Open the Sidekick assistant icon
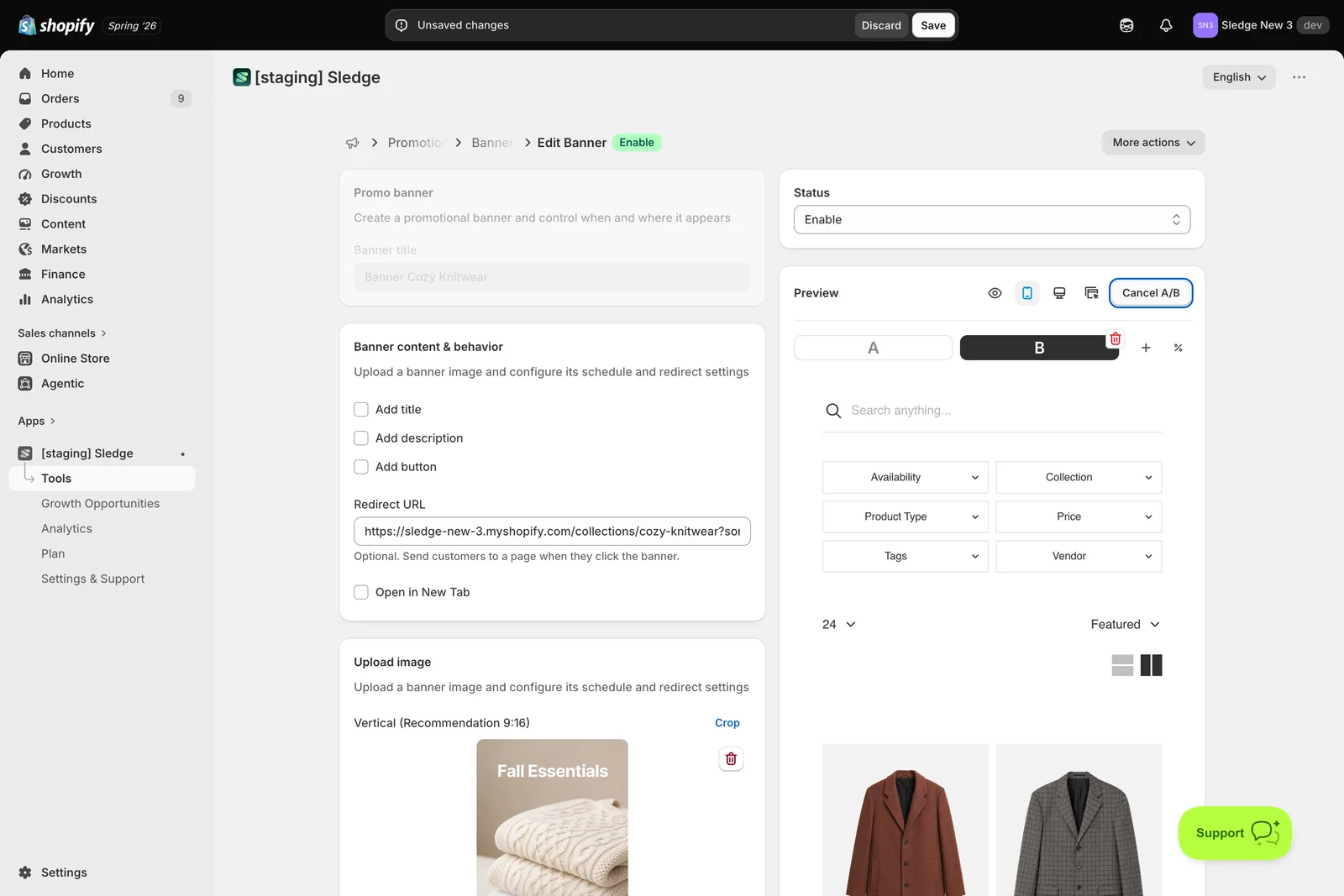 (x=1126, y=25)
